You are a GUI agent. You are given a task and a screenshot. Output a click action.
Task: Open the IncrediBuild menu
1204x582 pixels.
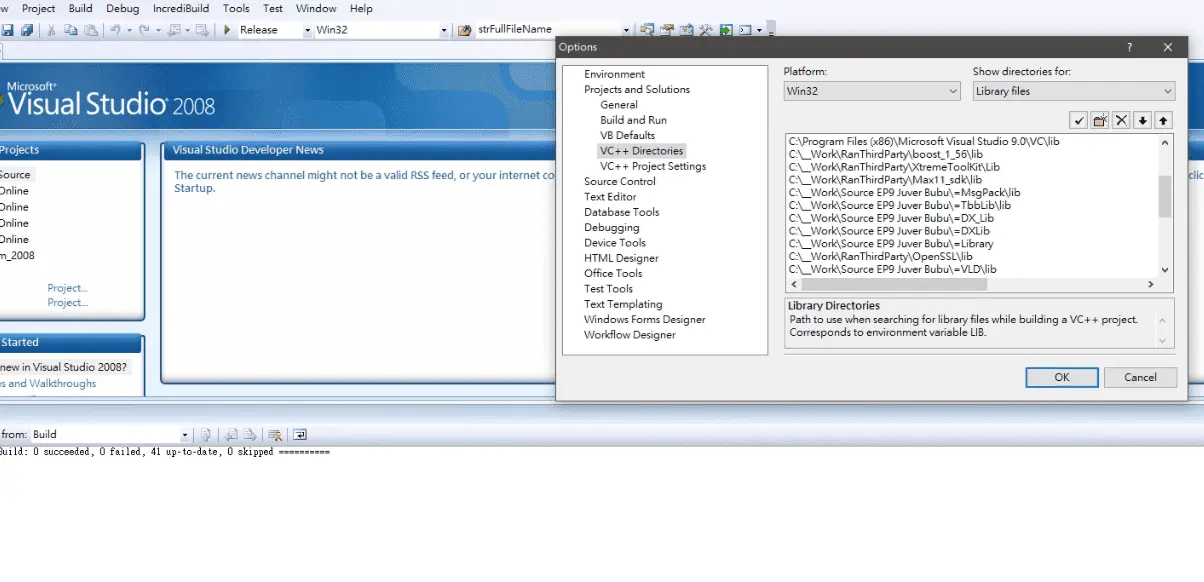[181, 8]
